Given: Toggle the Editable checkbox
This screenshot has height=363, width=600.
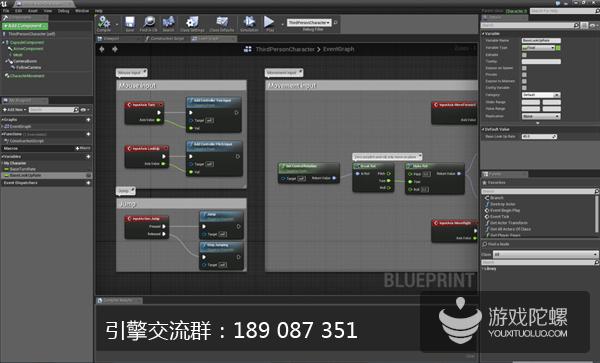Looking at the screenshot, I should [x=524, y=55].
